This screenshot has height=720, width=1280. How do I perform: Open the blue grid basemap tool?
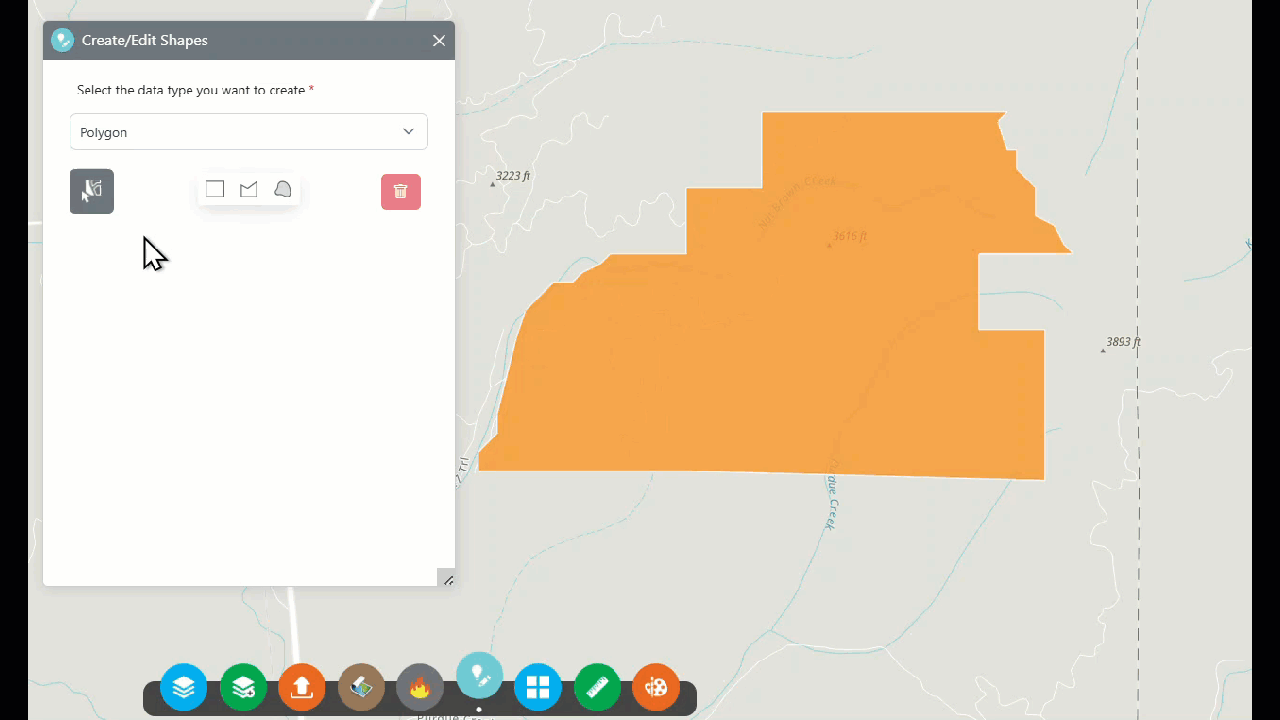click(x=538, y=687)
